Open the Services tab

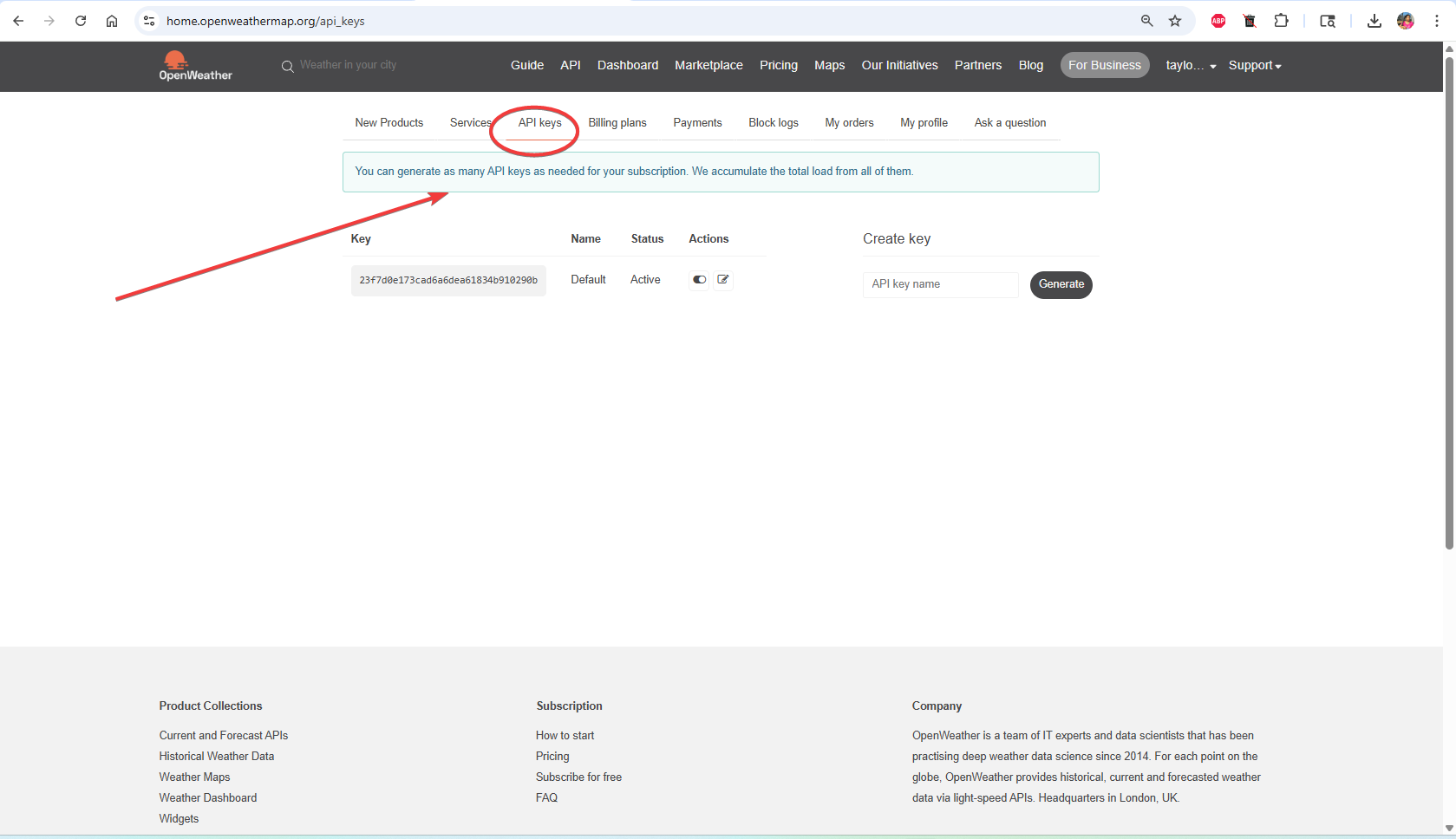[x=471, y=122]
